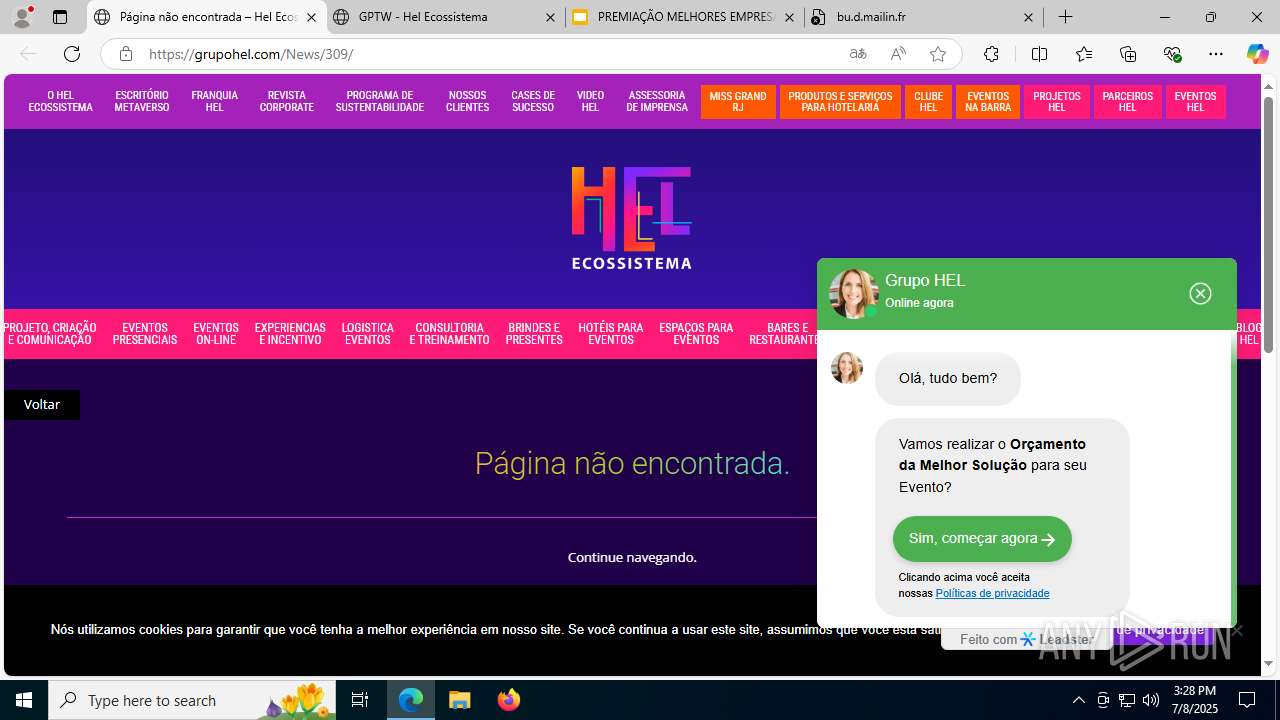
Task: Open the REVISTA CORPORATE menu item
Action: point(287,102)
